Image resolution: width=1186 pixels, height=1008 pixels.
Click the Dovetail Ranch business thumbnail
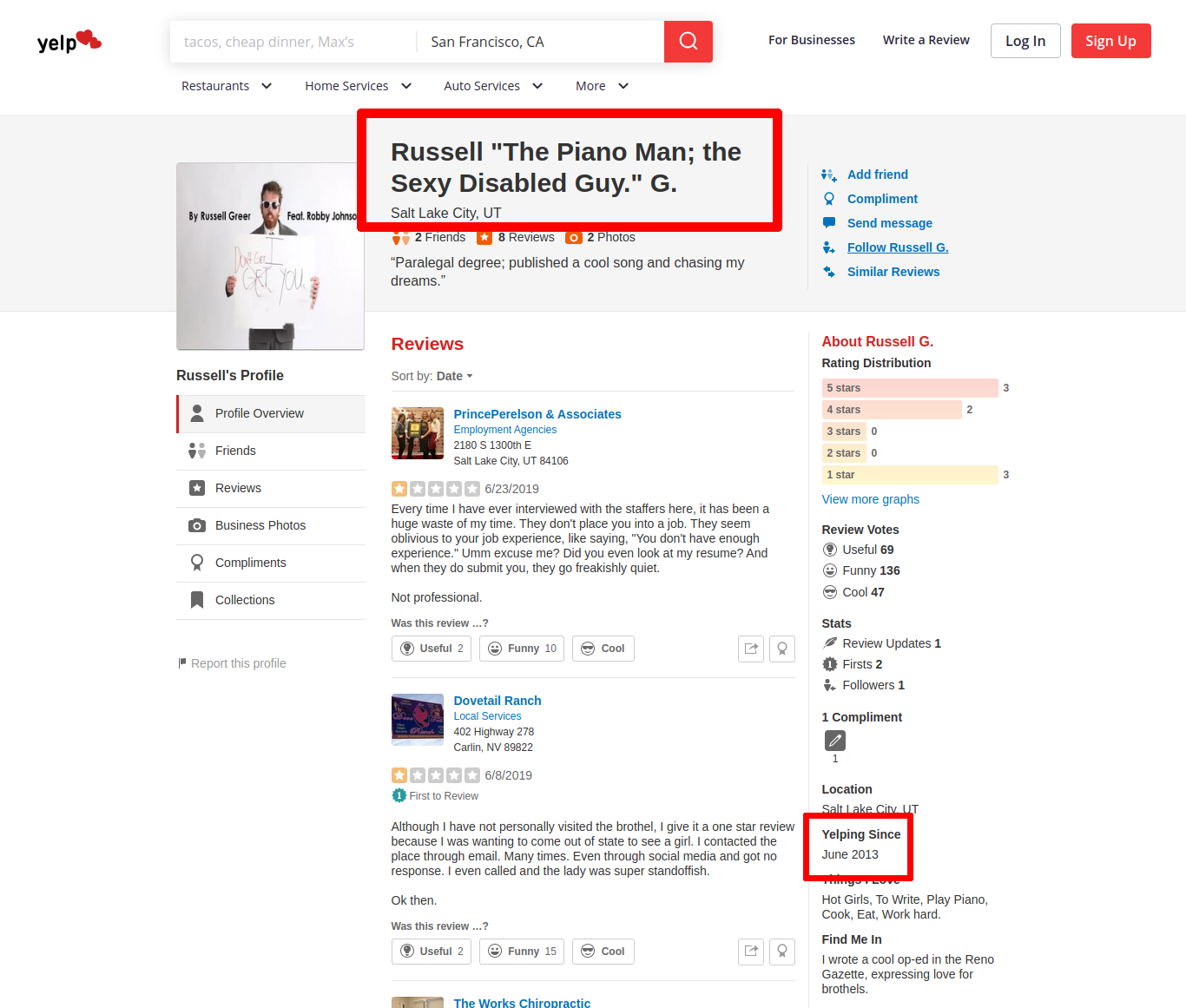tap(418, 720)
